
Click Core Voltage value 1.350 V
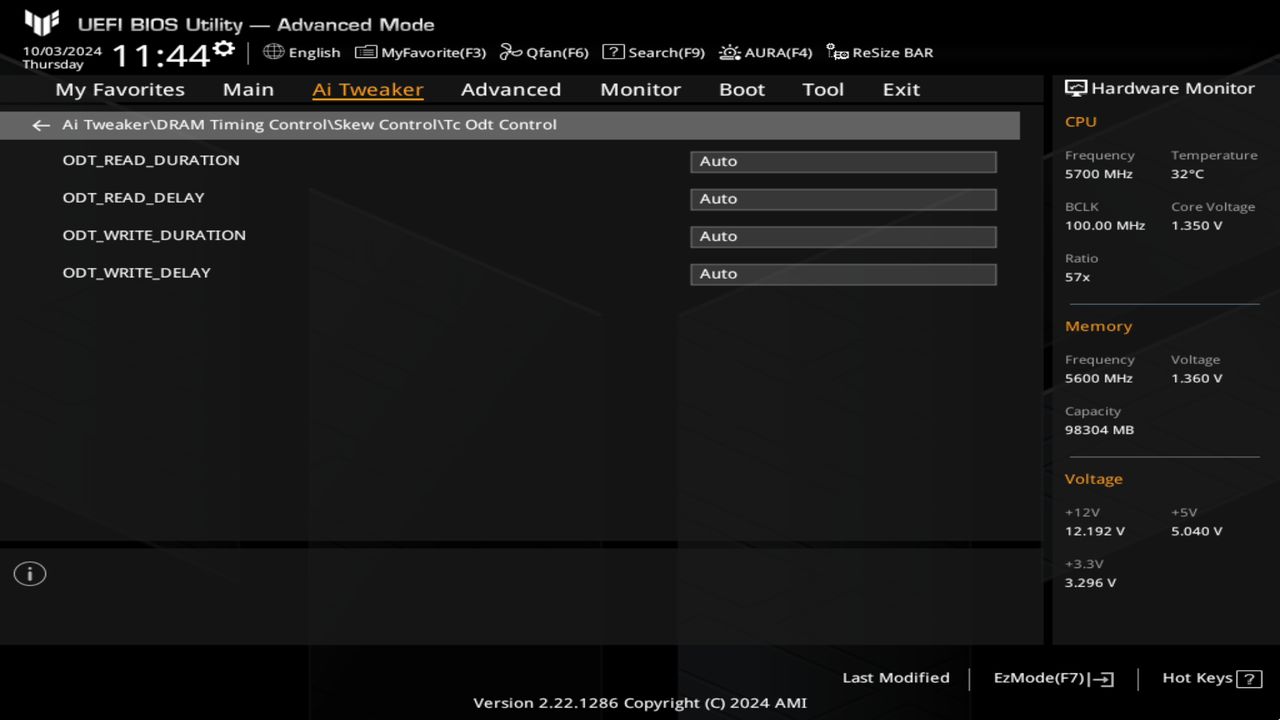(x=1197, y=226)
